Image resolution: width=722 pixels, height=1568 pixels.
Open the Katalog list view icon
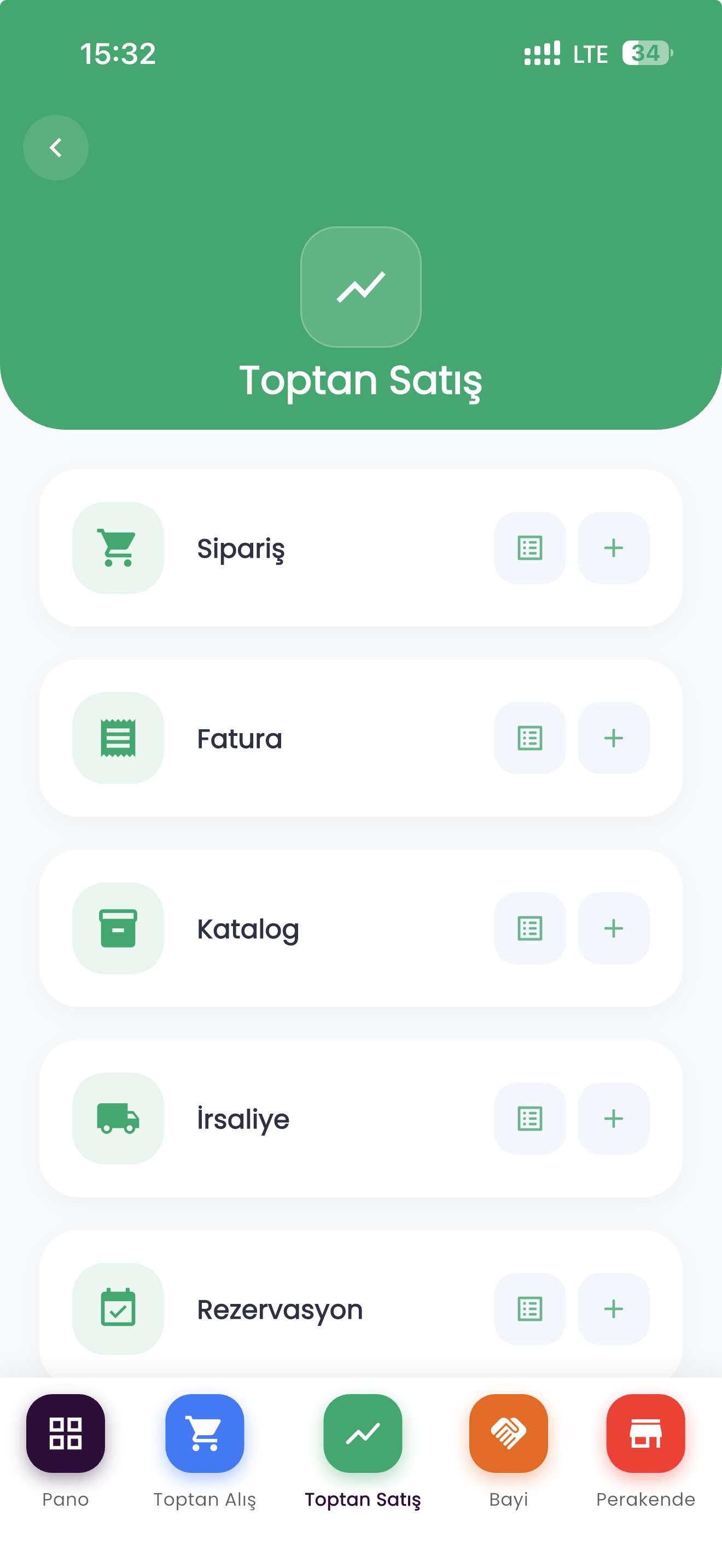click(x=529, y=928)
